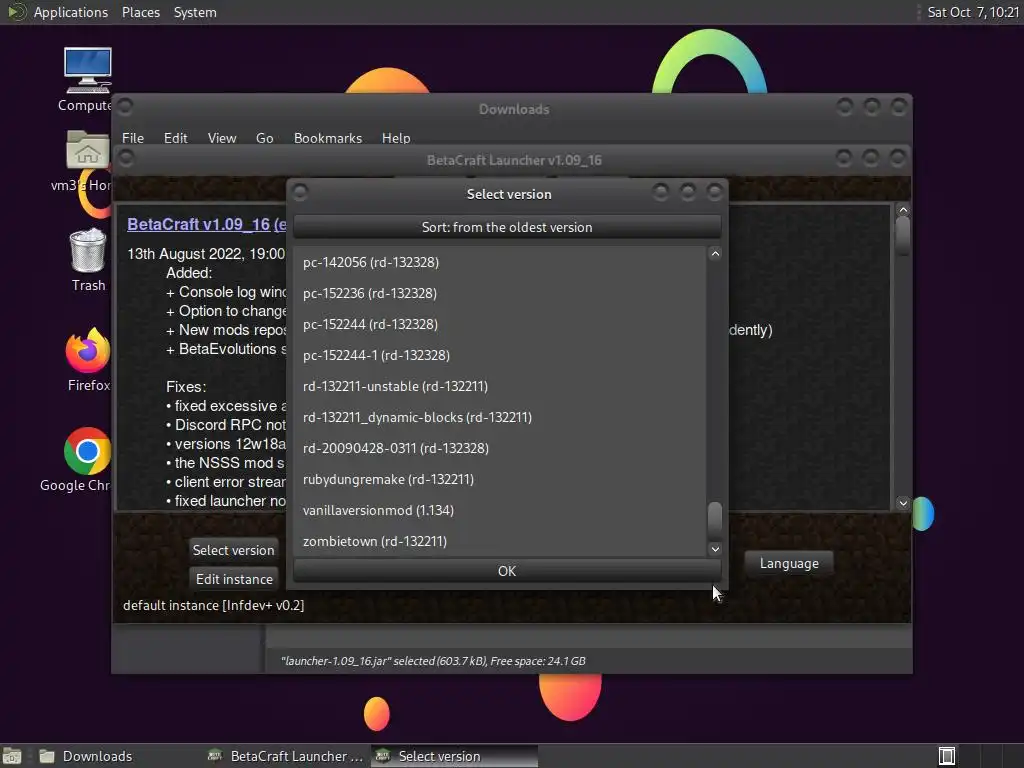
Task: Open Bookmarks menu in Downloads window
Action: pyautogui.click(x=328, y=138)
